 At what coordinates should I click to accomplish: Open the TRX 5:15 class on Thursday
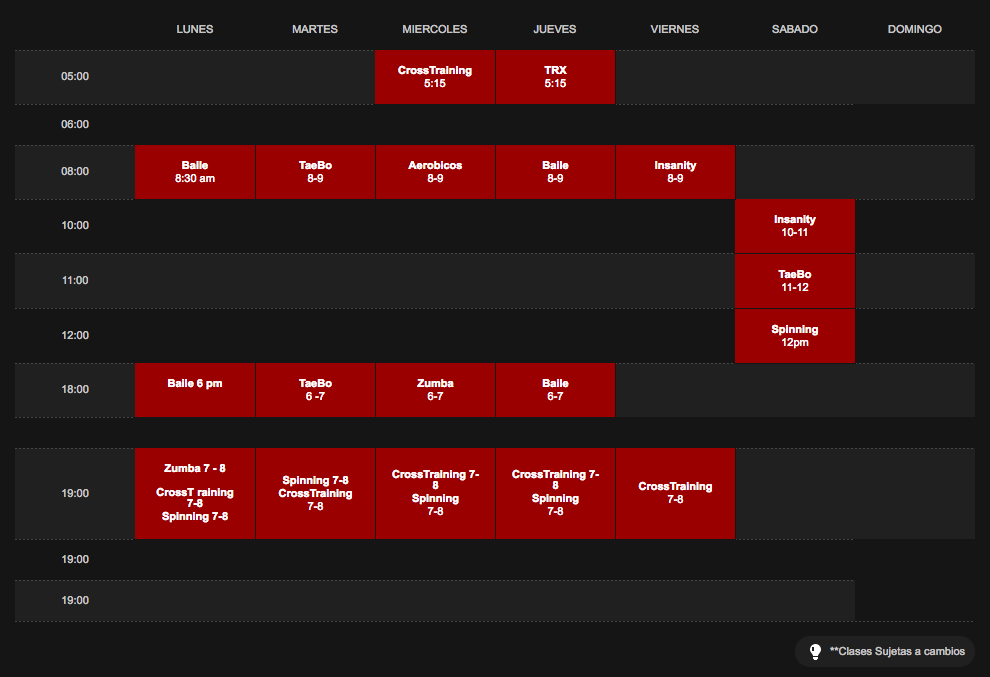click(555, 77)
